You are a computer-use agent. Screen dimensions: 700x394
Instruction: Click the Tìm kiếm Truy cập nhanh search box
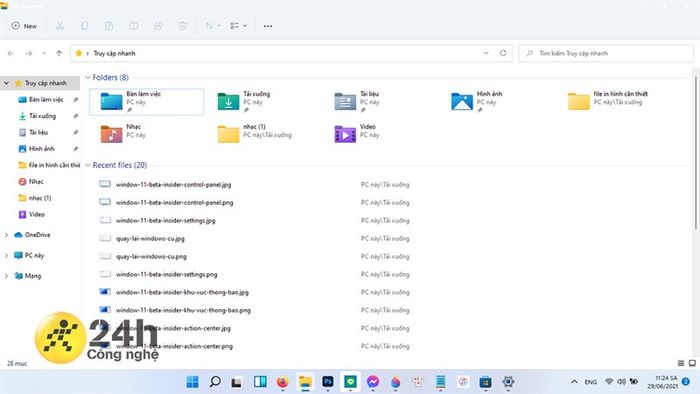coord(606,53)
